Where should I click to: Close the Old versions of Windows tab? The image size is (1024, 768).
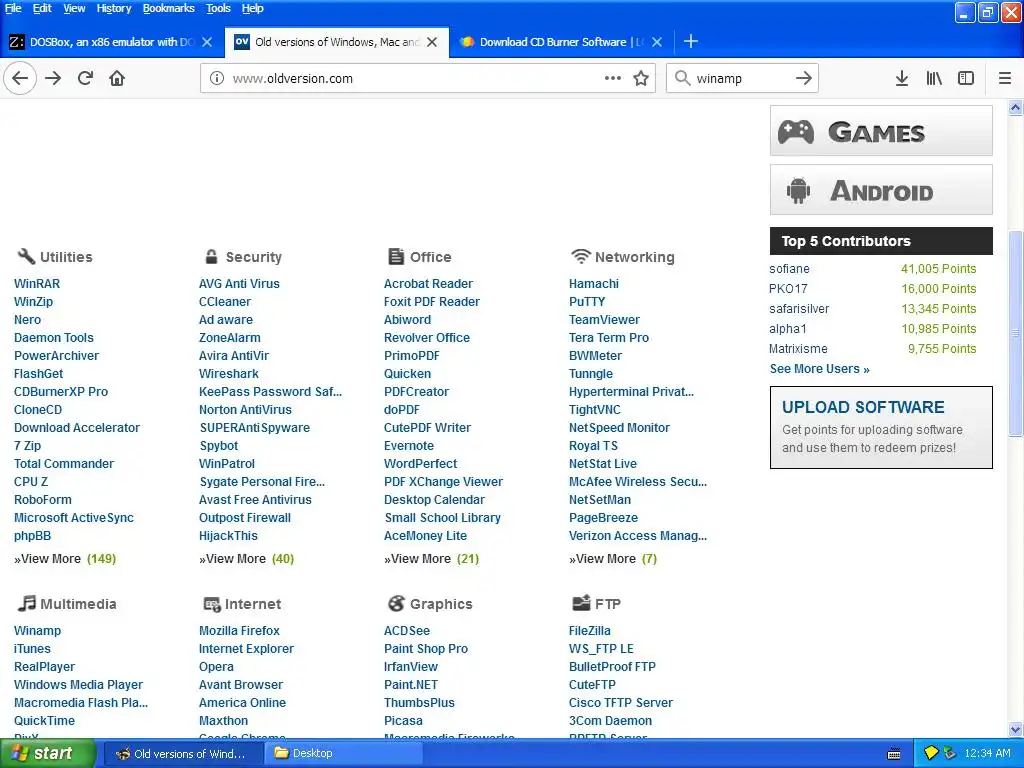point(432,42)
